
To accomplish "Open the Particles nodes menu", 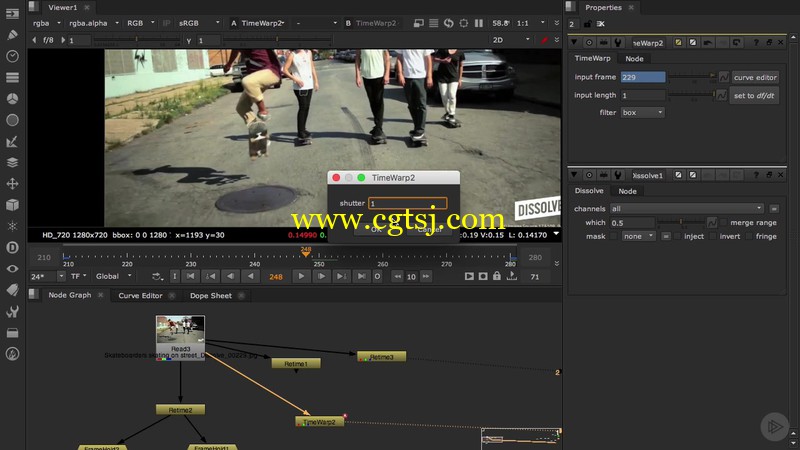I will point(12,226).
